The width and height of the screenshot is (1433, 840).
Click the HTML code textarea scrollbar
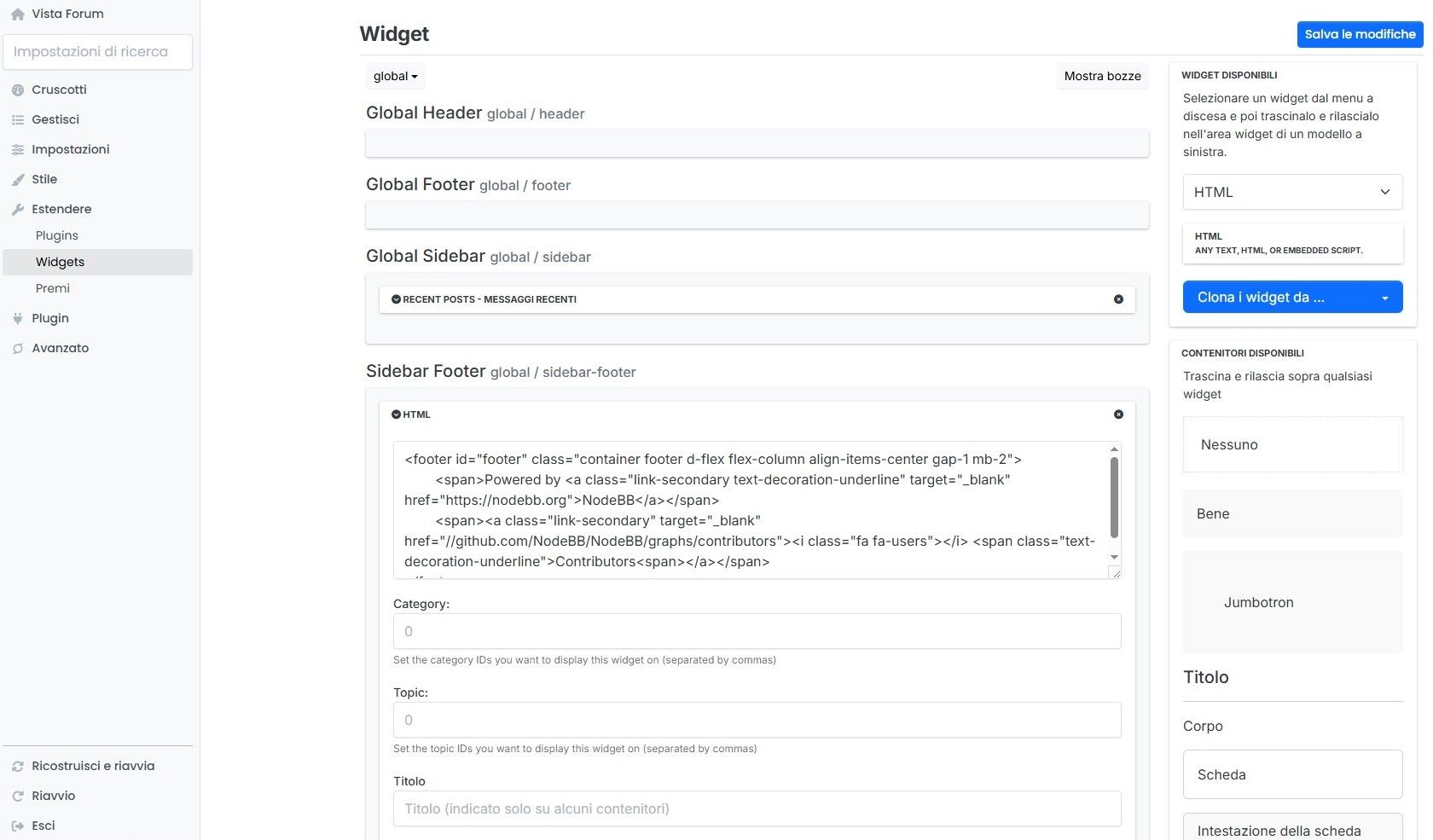1114,498
